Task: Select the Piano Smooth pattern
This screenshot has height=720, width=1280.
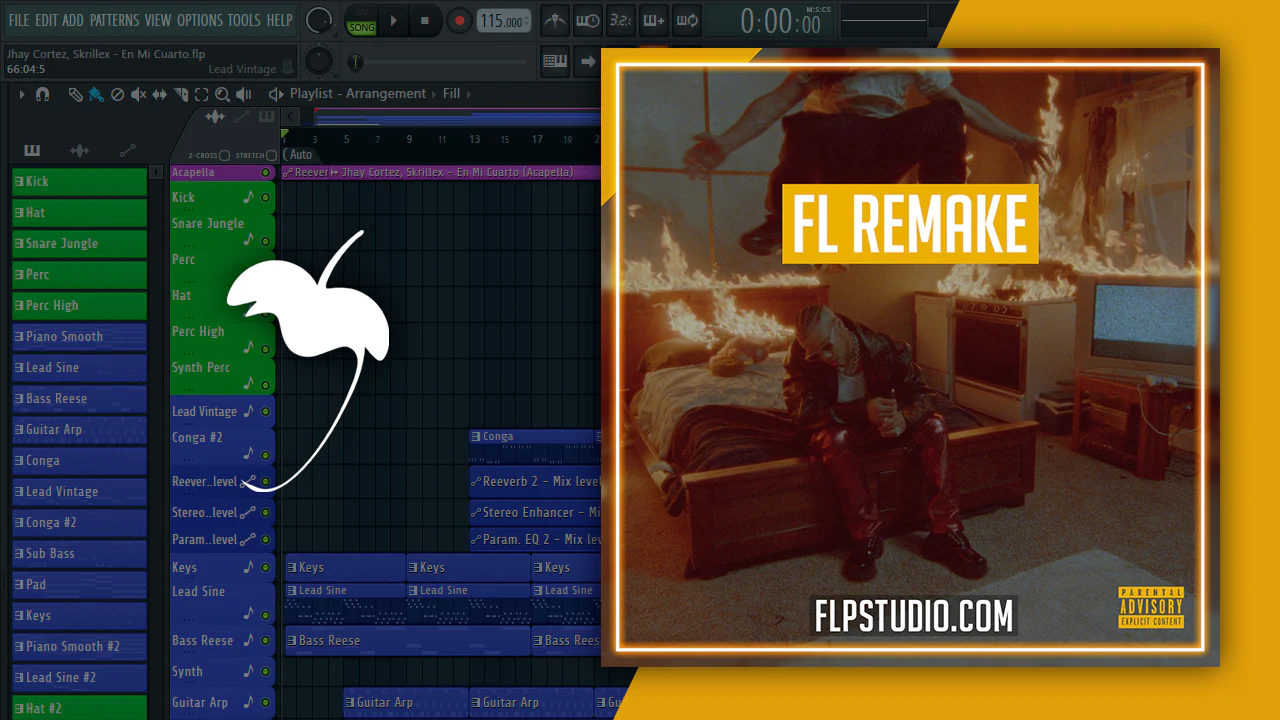Action: click(x=80, y=337)
